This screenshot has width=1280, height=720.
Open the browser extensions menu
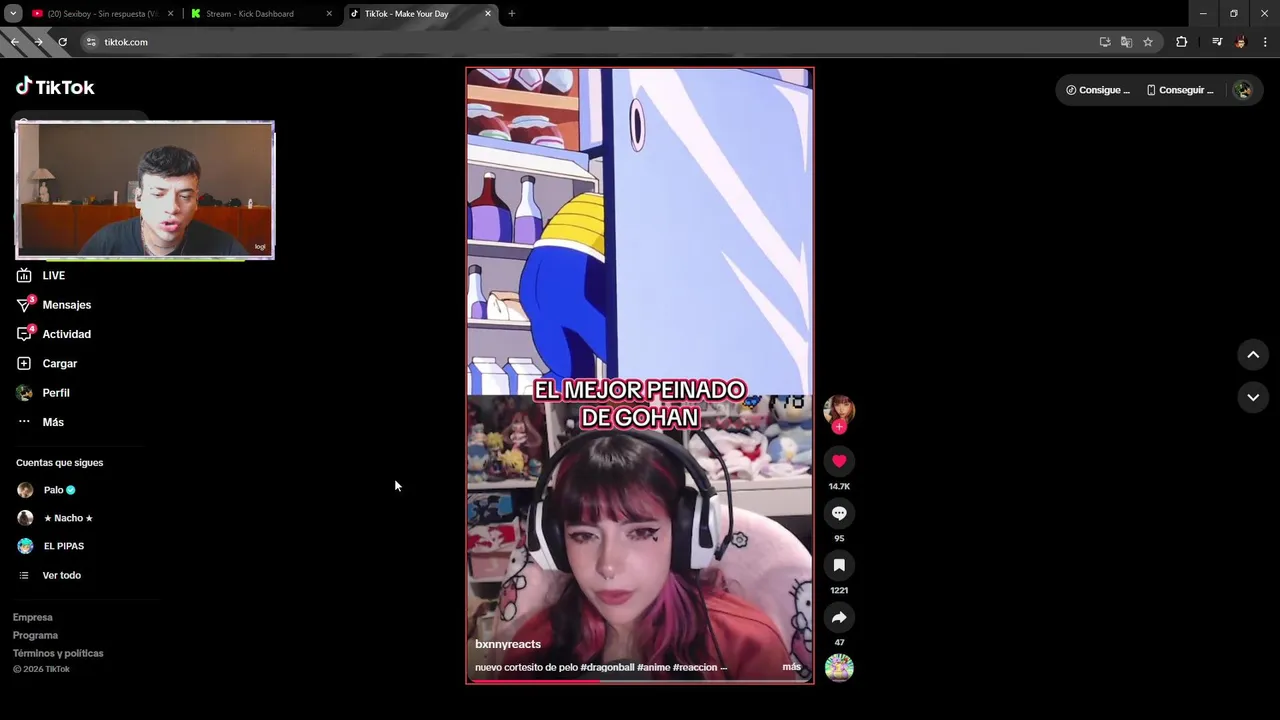coord(1182,42)
